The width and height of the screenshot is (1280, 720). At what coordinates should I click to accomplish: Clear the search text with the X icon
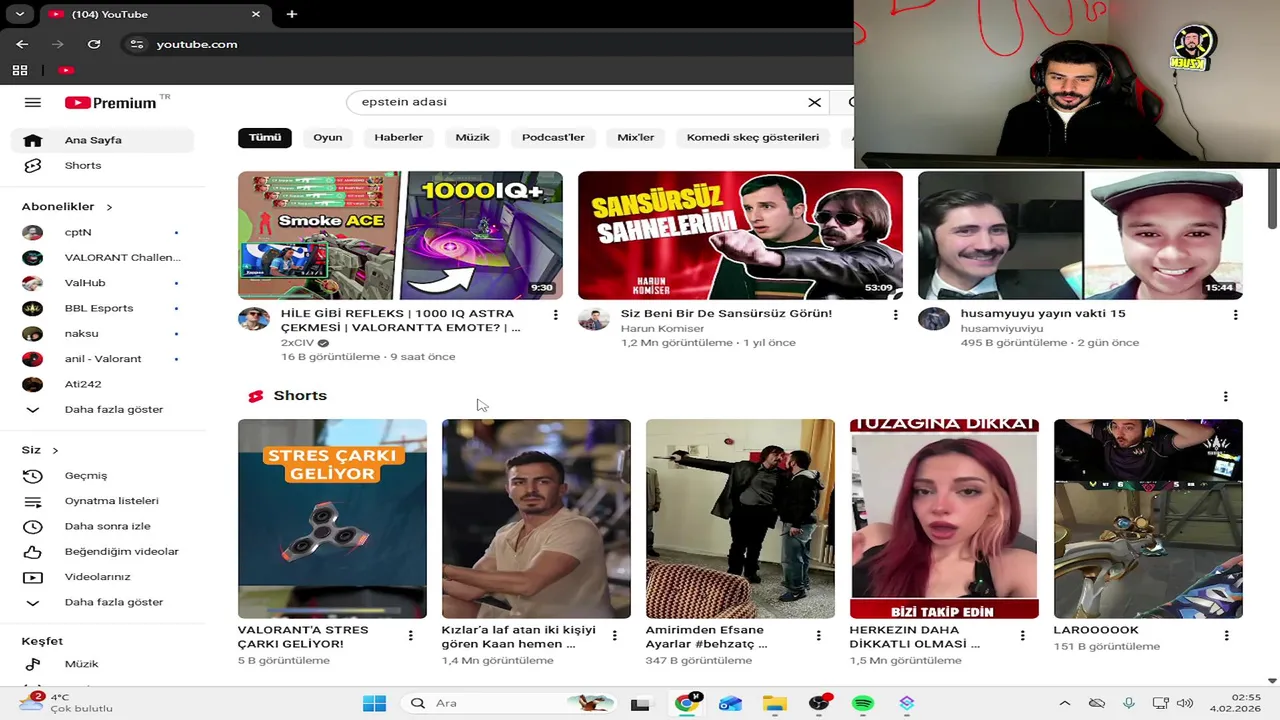coord(814,102)
